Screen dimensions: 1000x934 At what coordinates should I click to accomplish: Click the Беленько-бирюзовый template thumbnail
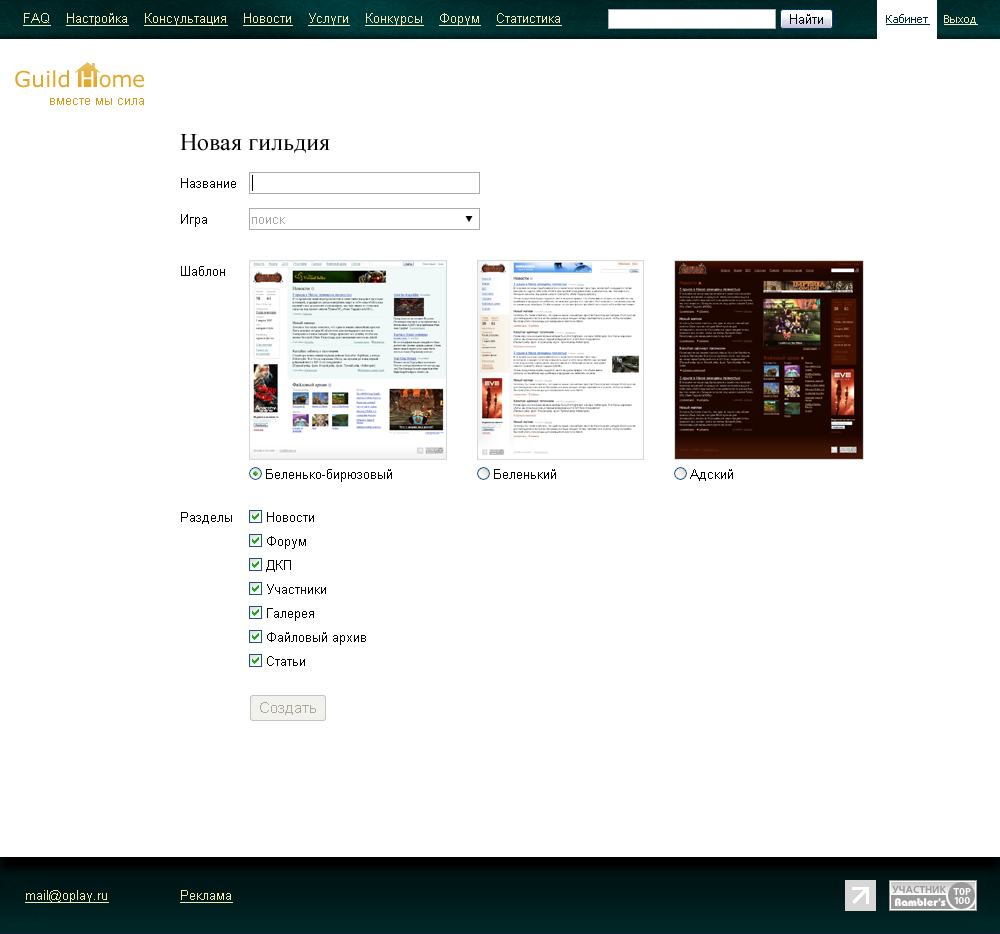[x=348, y=360]
